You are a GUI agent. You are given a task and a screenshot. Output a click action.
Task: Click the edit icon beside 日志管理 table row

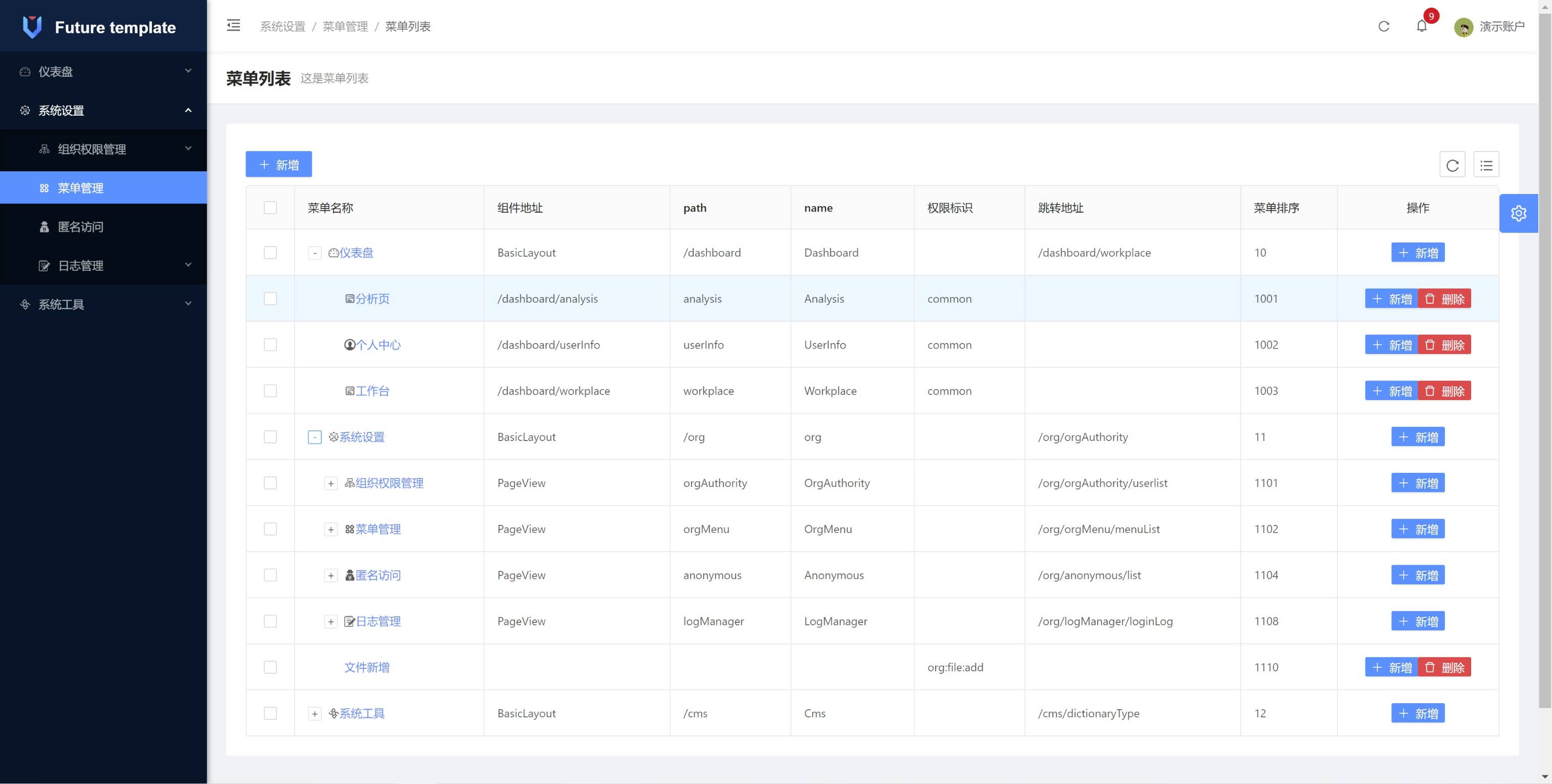350,621
